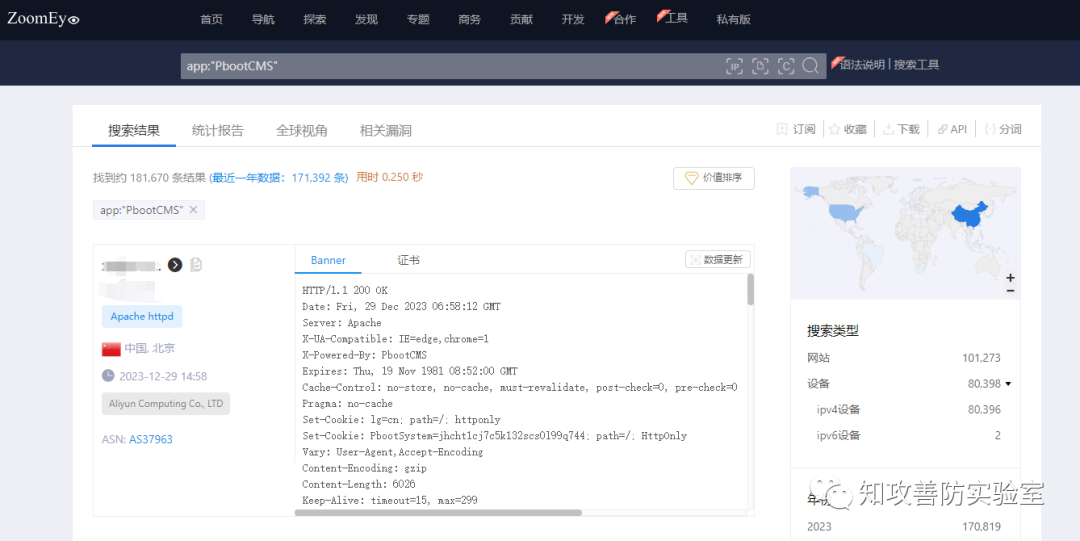Open the 私有版 menu item
The height and width of the screenshot is (541, 1080).
click(x=734, y=19)
